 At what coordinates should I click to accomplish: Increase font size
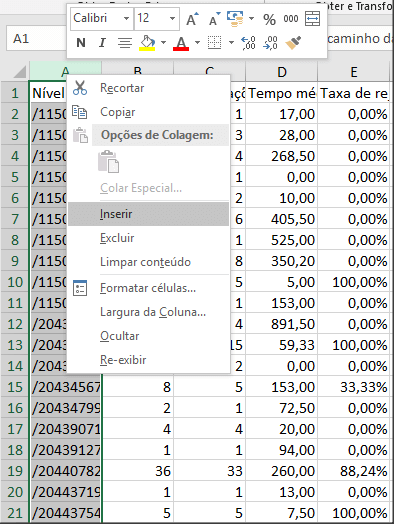click(192, 19)
